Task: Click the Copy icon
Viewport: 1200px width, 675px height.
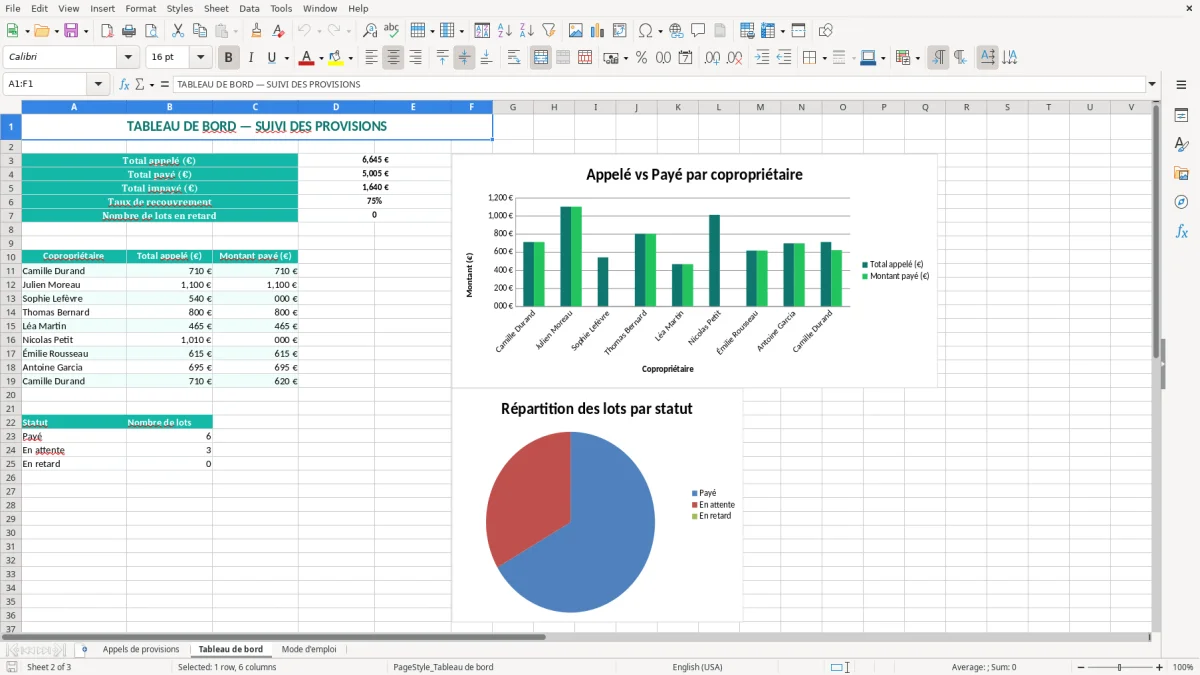Action: (x=199, y=31)
